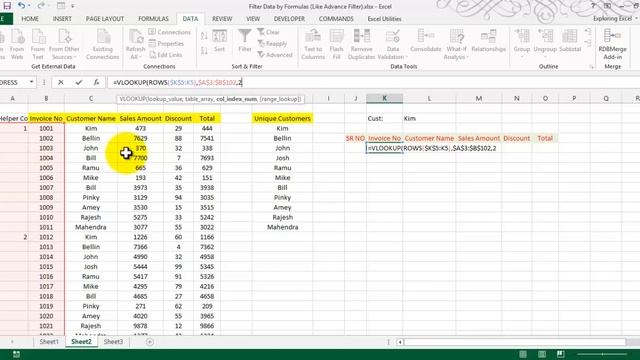
Task: Expand the Group dropdown
Action: [522, 57]
